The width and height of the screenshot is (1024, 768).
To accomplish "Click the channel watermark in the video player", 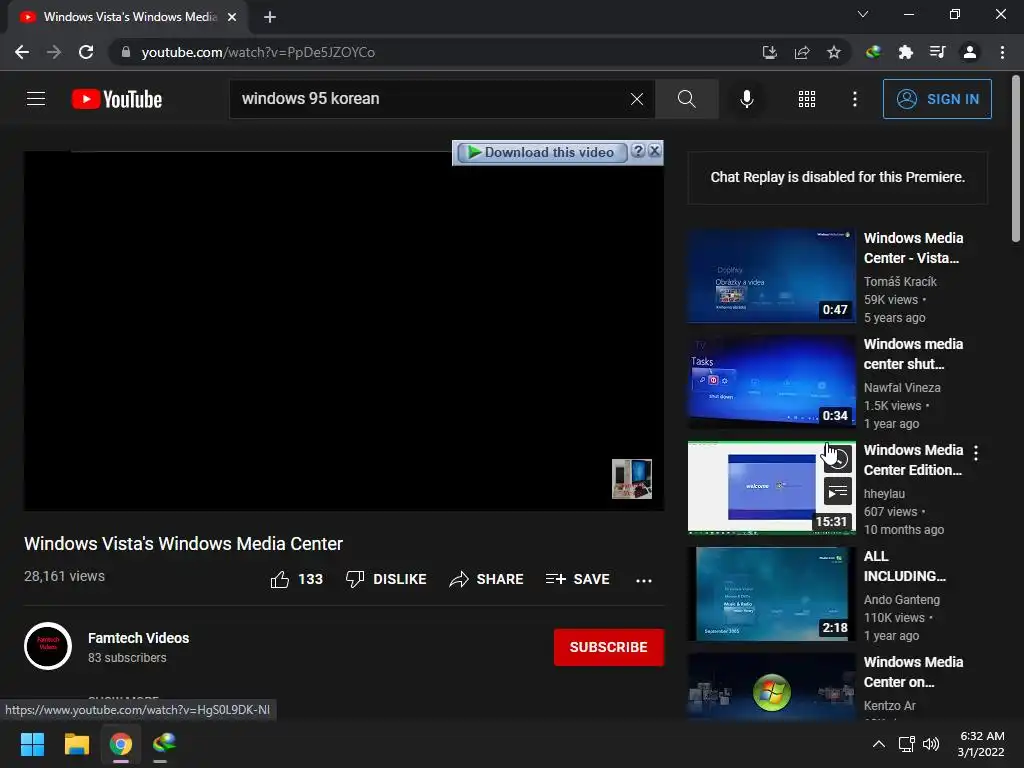I will [632, 479].
